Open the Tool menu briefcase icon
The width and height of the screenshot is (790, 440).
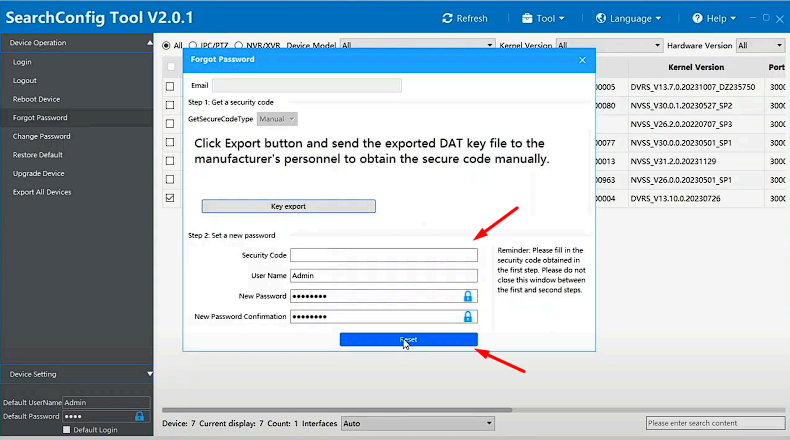[528, 18]
